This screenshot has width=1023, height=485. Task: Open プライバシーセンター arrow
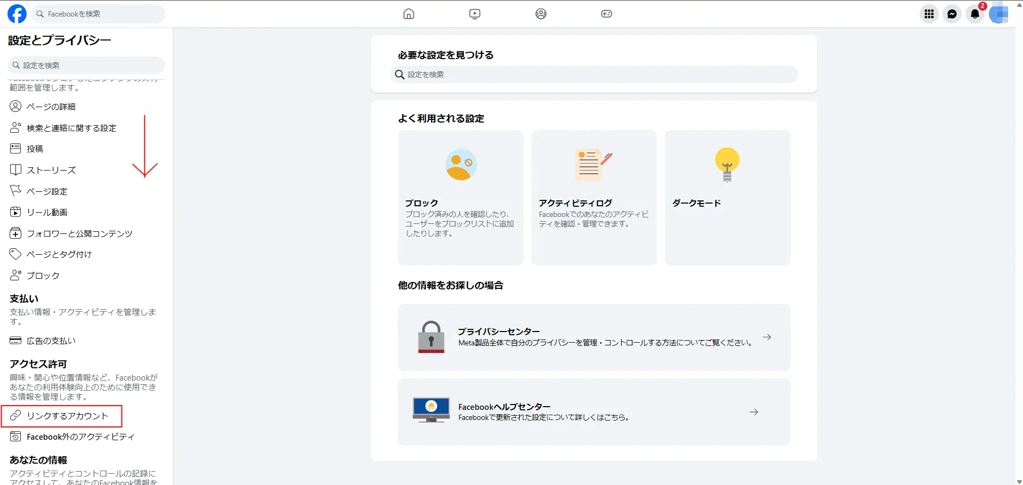(767, 337)
